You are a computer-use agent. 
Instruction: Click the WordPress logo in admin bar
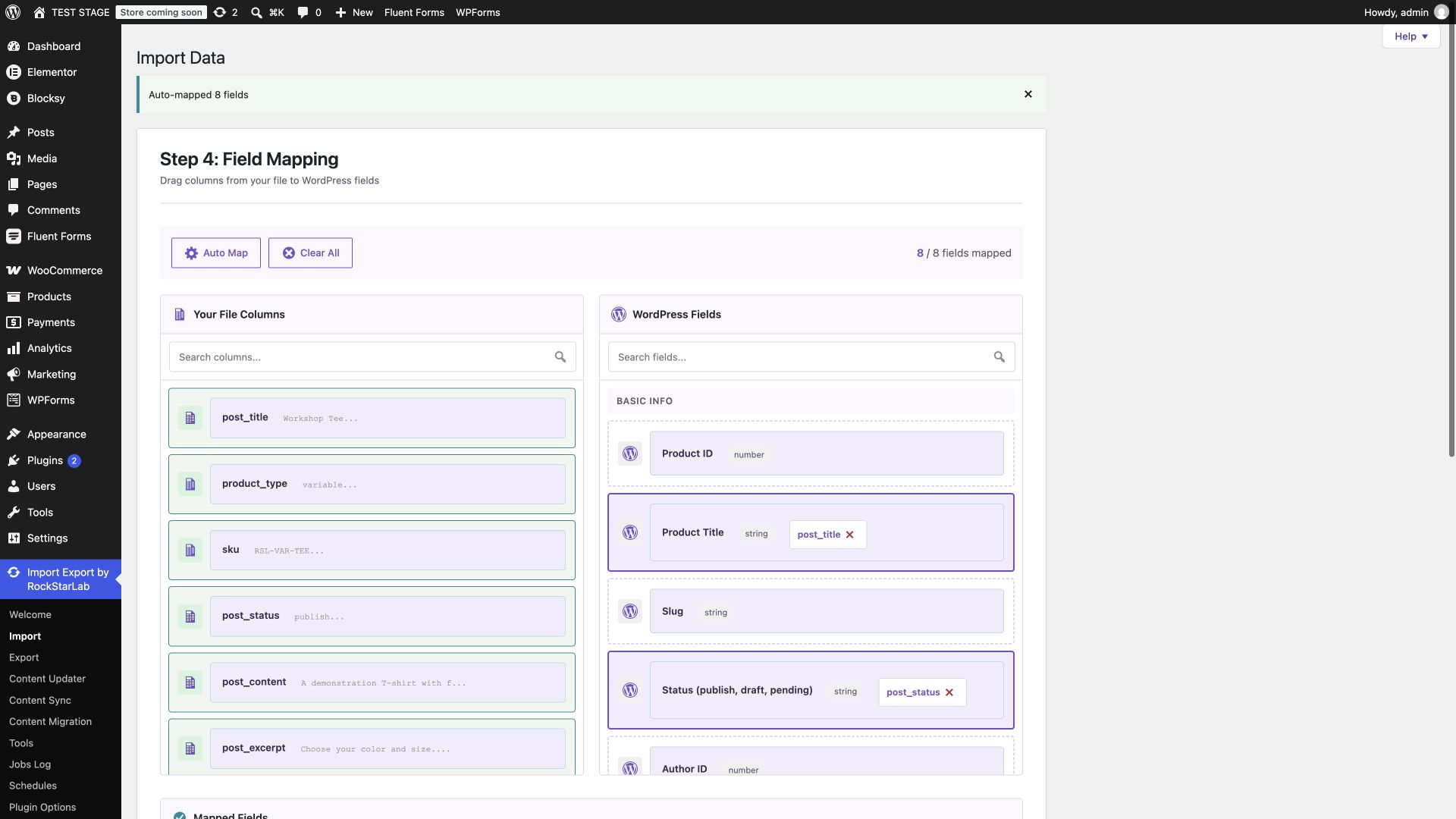(13, 12)
